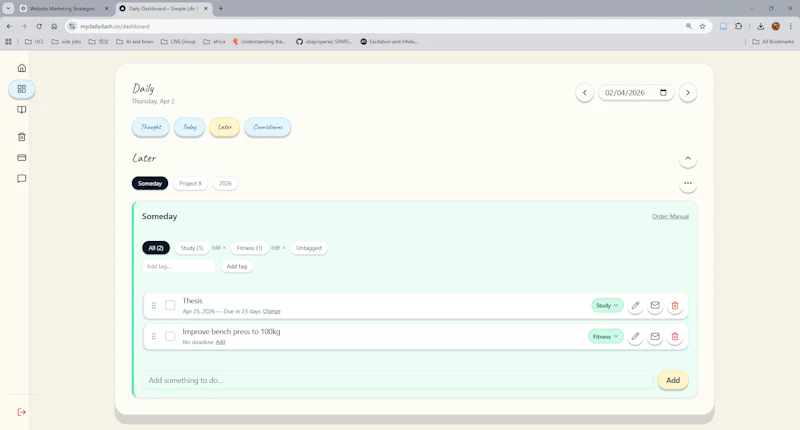Open the Study tag dropdown on Thesis
Image resolution: width=800 pixels, height=430 pixels.
click(607, 306)
